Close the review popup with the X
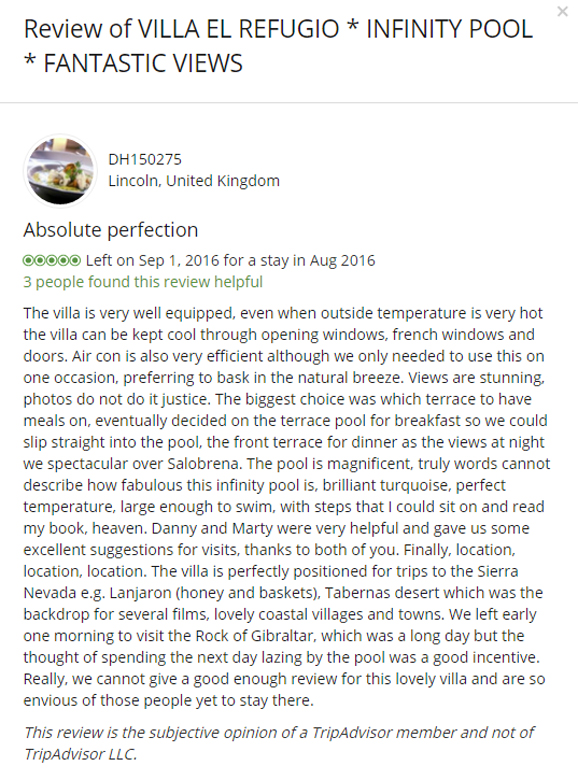The image size is (578, 780). click(562, 11)
